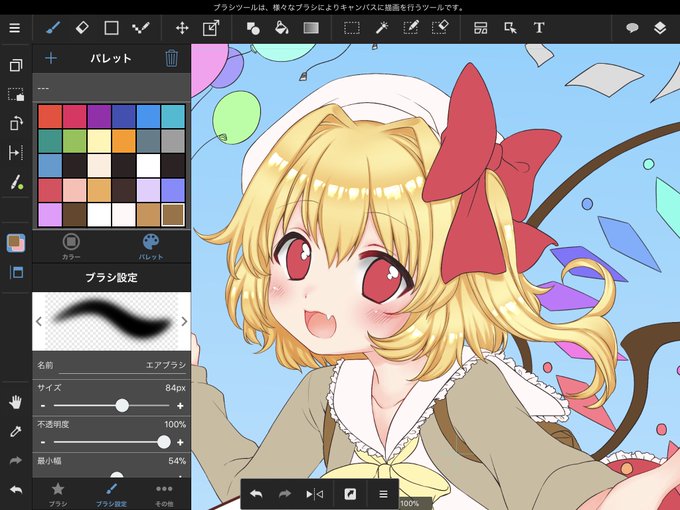Select the Move tool
The height and width of the screenshot is (510, 680).
click(x=182, y=28)
